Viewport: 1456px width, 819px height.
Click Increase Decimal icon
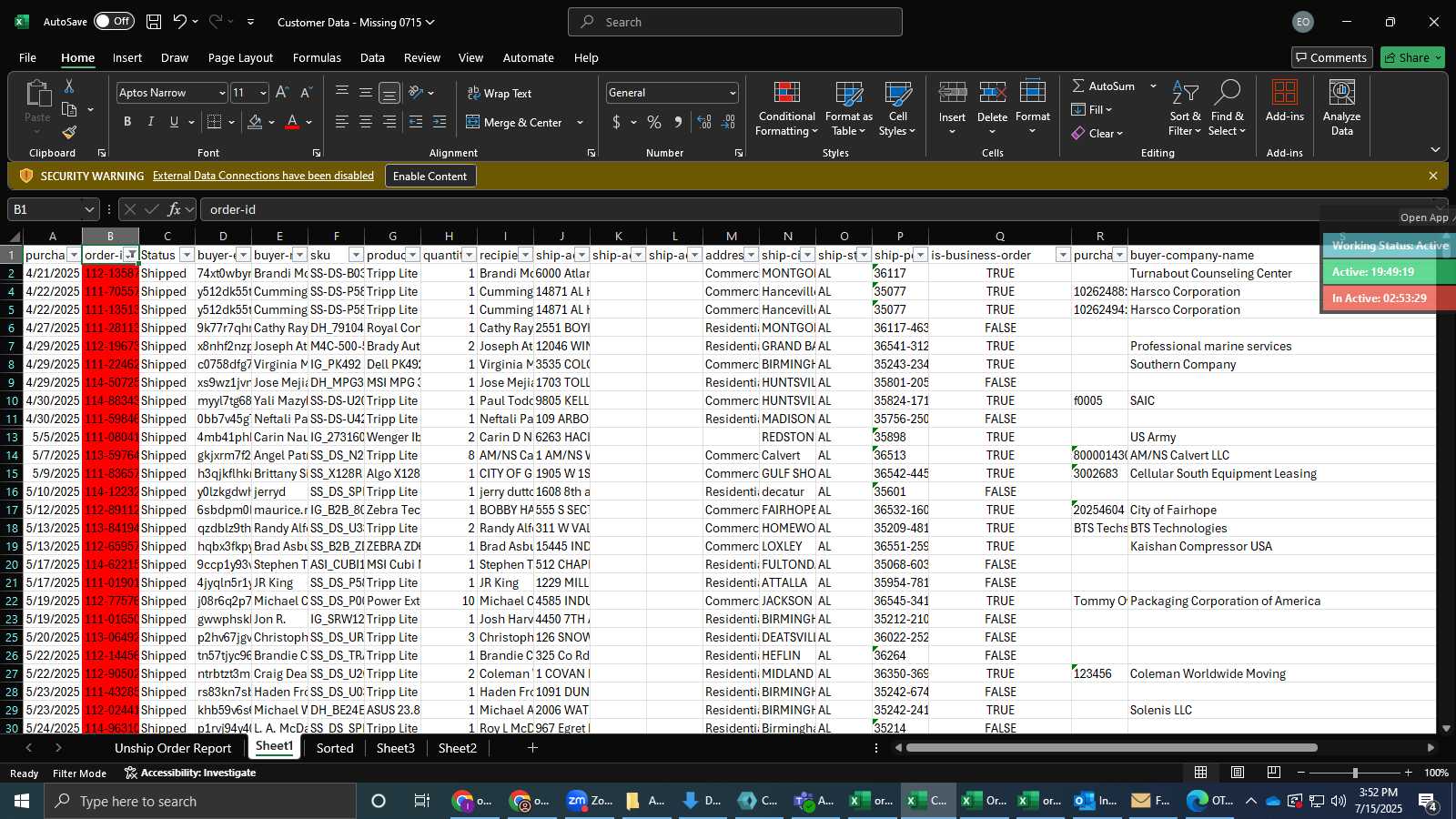[x=704, y=122]
